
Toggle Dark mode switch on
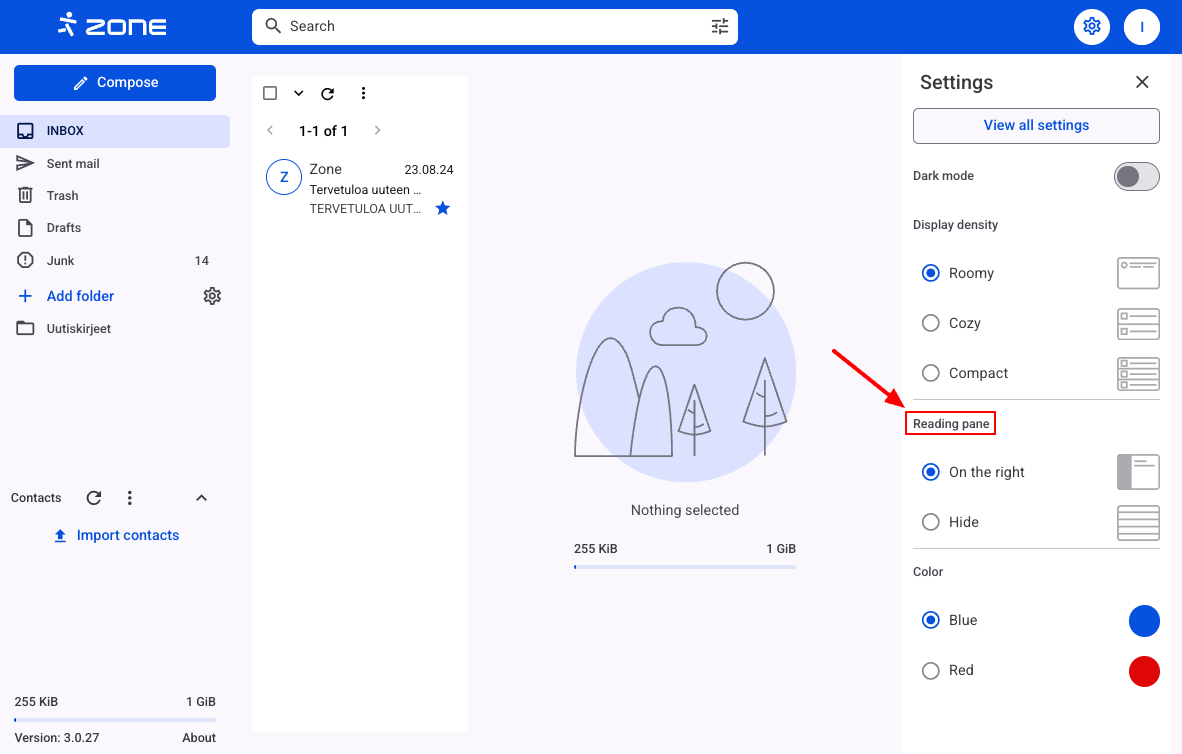coord(1136,177)
